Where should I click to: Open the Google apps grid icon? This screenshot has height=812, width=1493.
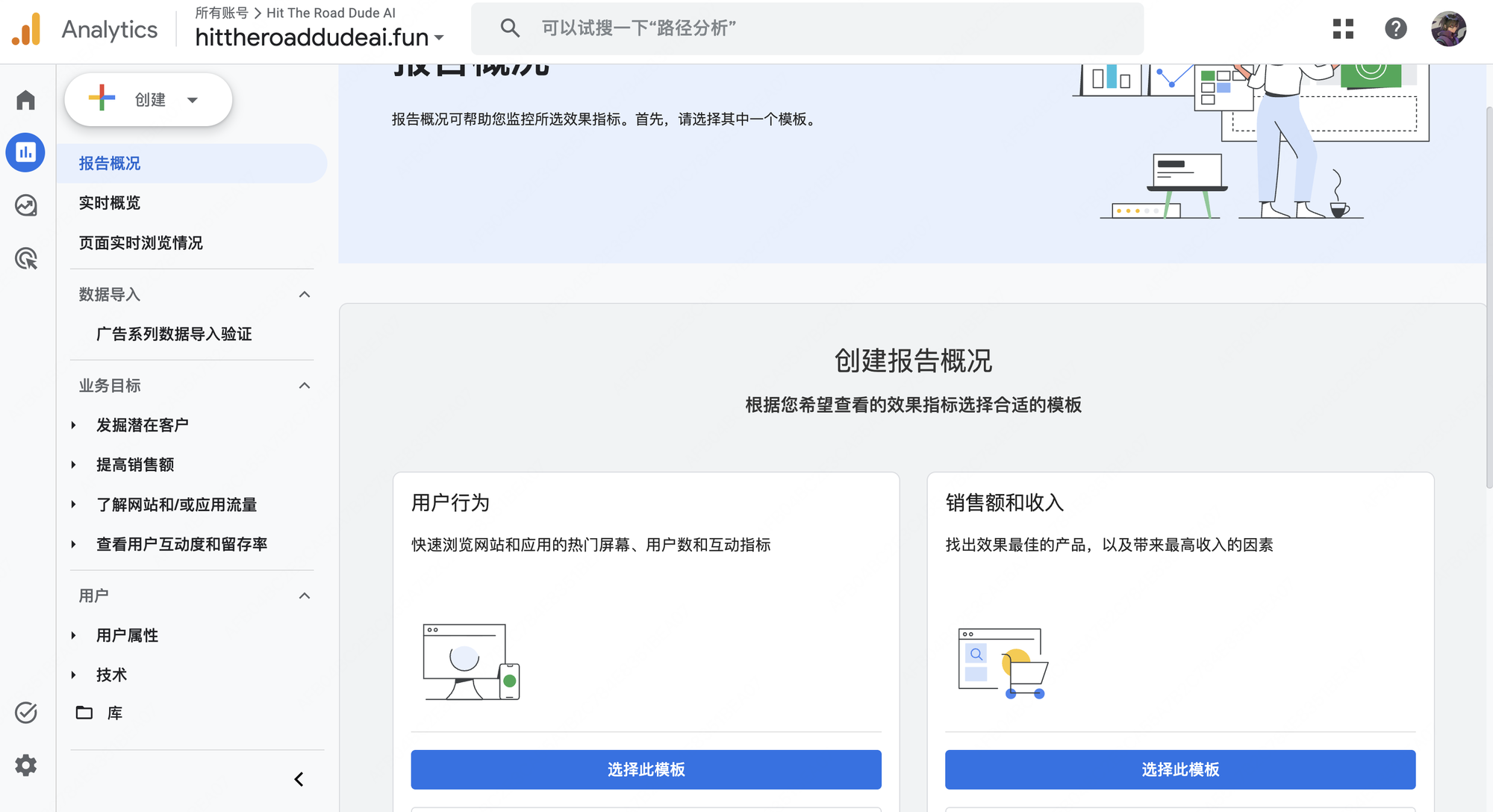(1343, 29)
